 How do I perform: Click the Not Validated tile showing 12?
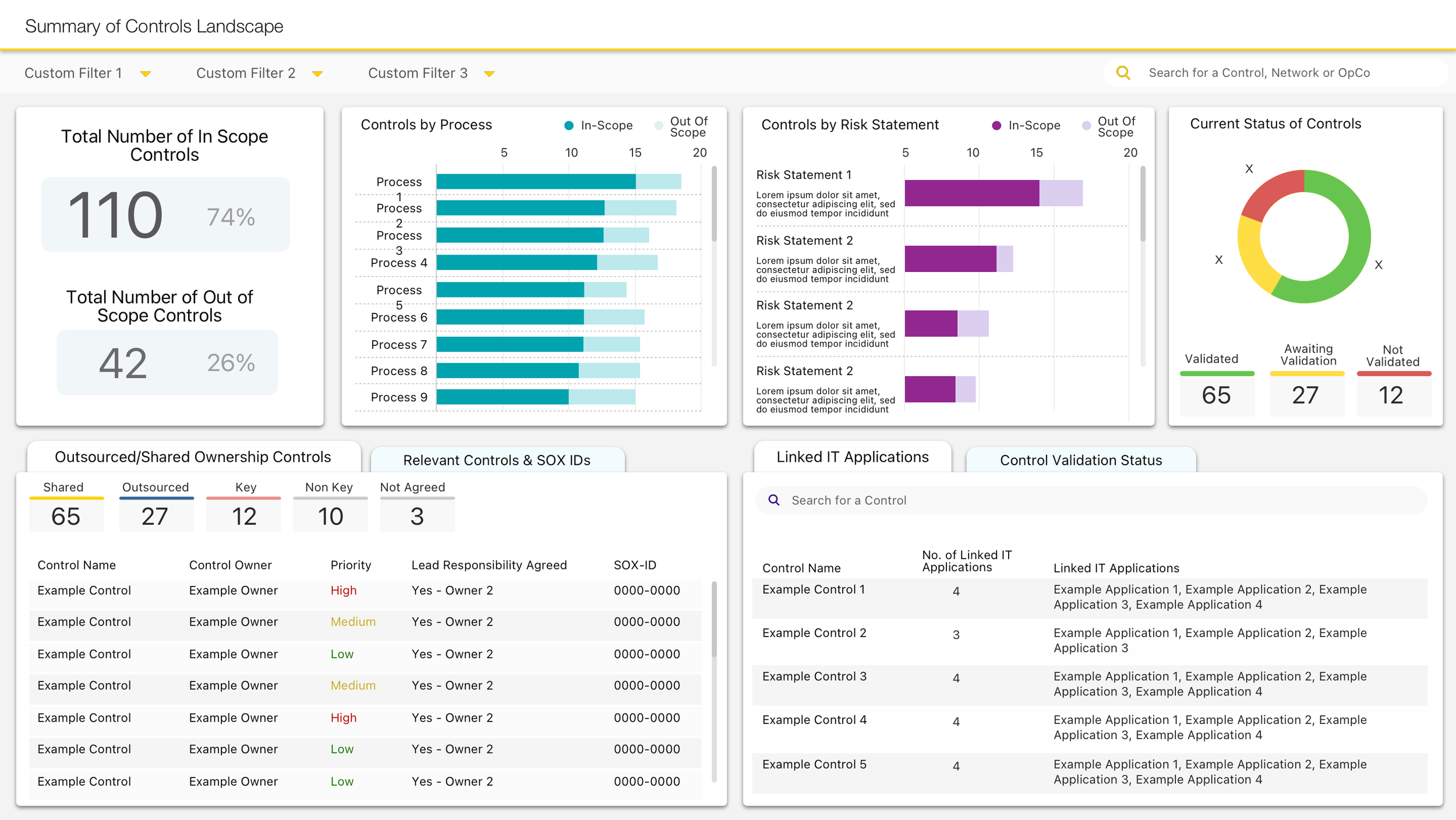tap(1392, 395)
